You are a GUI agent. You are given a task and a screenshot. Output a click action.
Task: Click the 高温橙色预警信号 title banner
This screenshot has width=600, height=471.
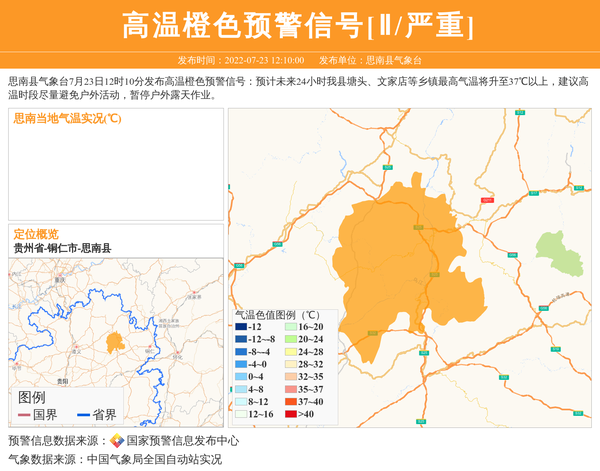(298, 25)
